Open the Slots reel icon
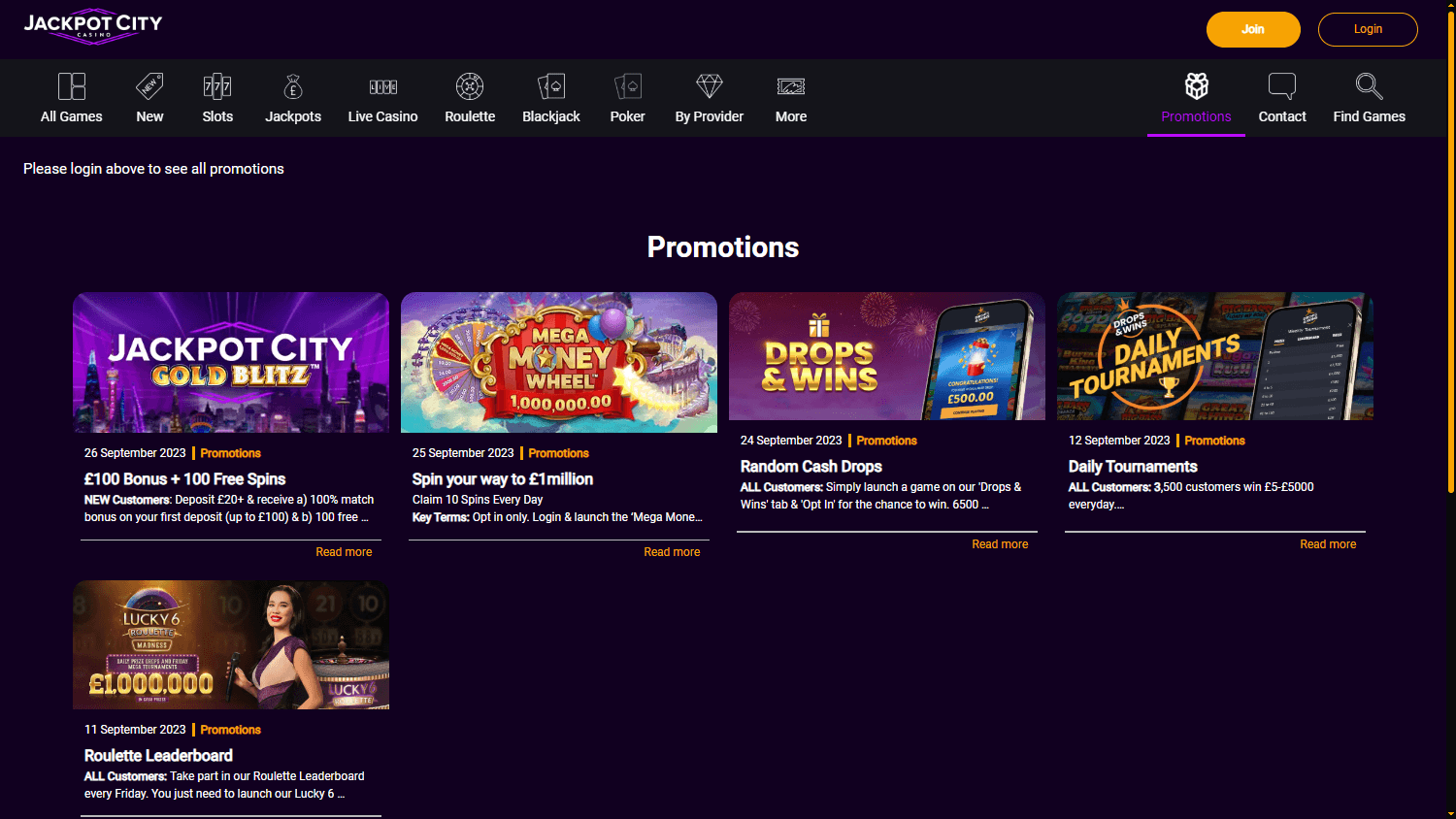This screenshot has height=819, width=1456. (x=217, y=86)
